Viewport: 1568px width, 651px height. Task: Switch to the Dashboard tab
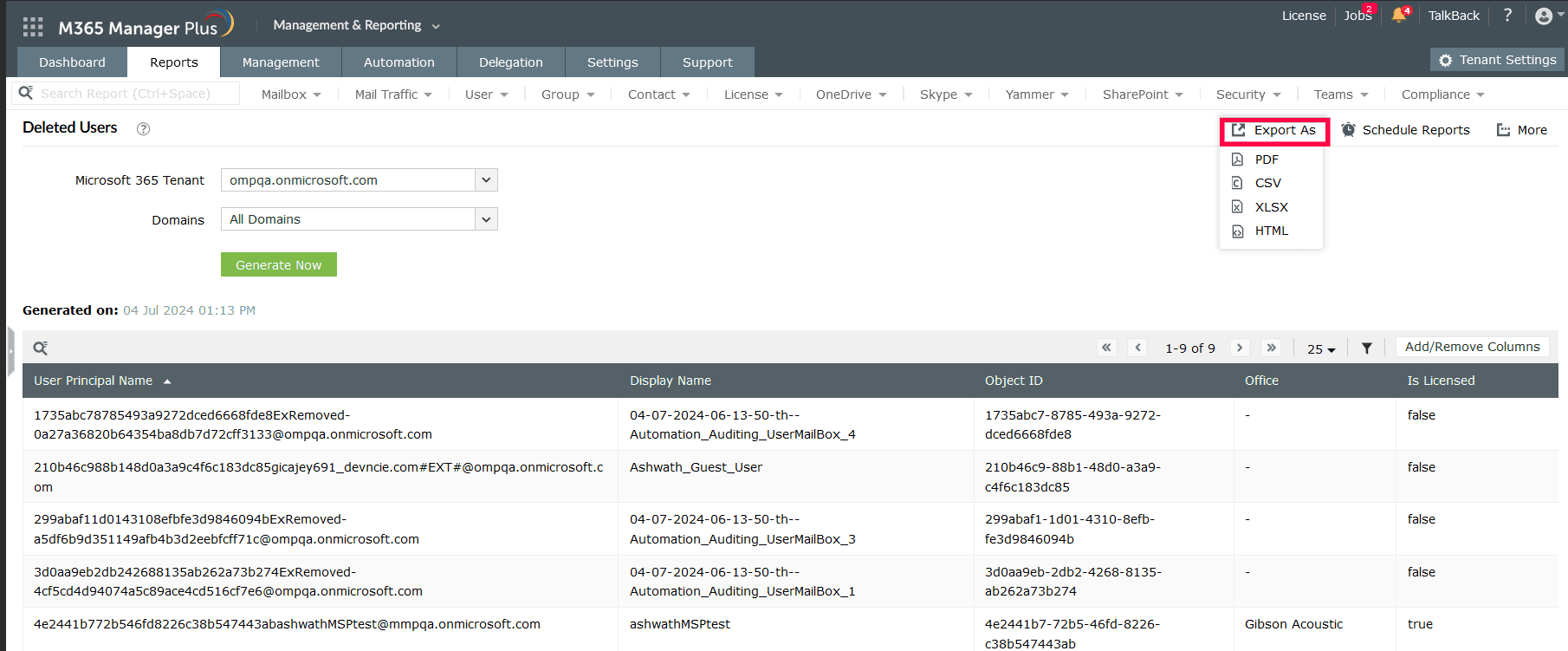coord(72,62)
